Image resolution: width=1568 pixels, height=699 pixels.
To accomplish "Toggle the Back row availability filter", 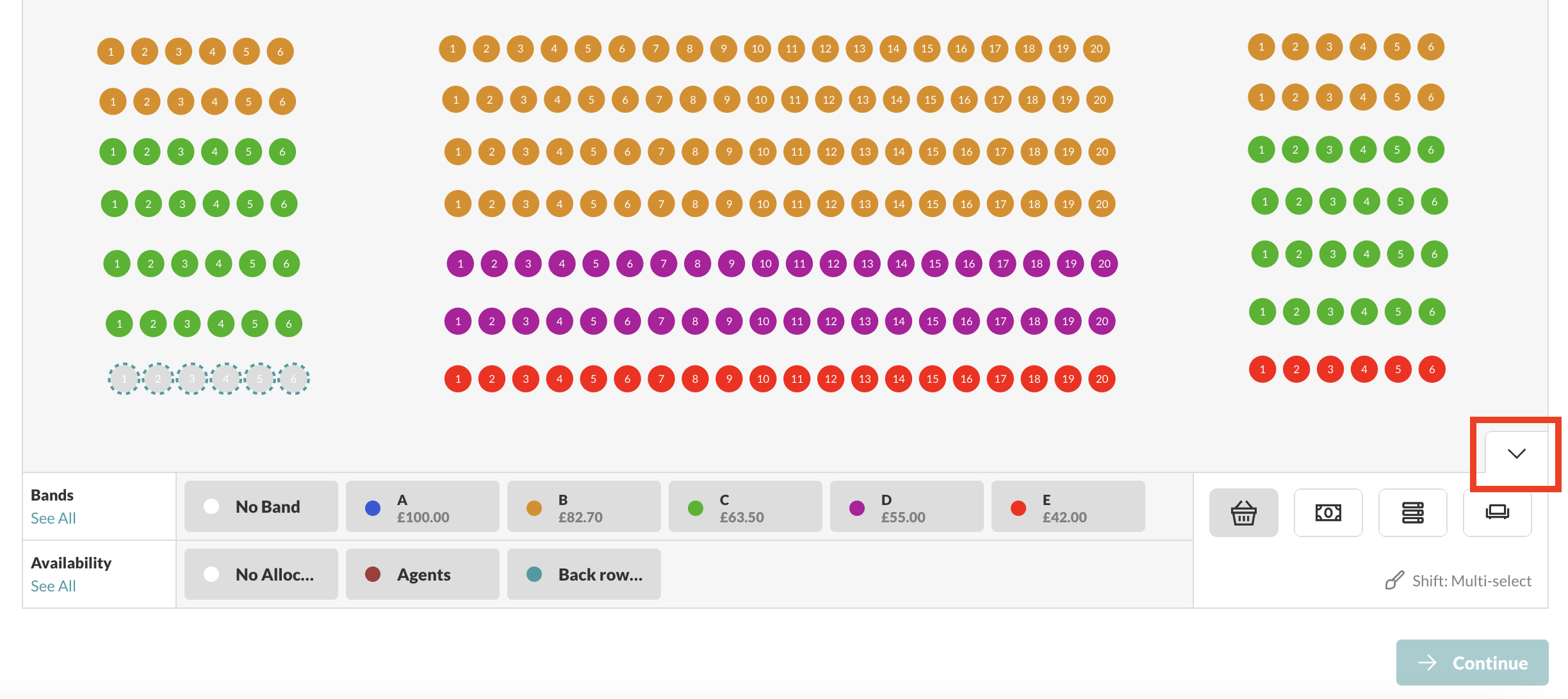I will coord(584,574).
